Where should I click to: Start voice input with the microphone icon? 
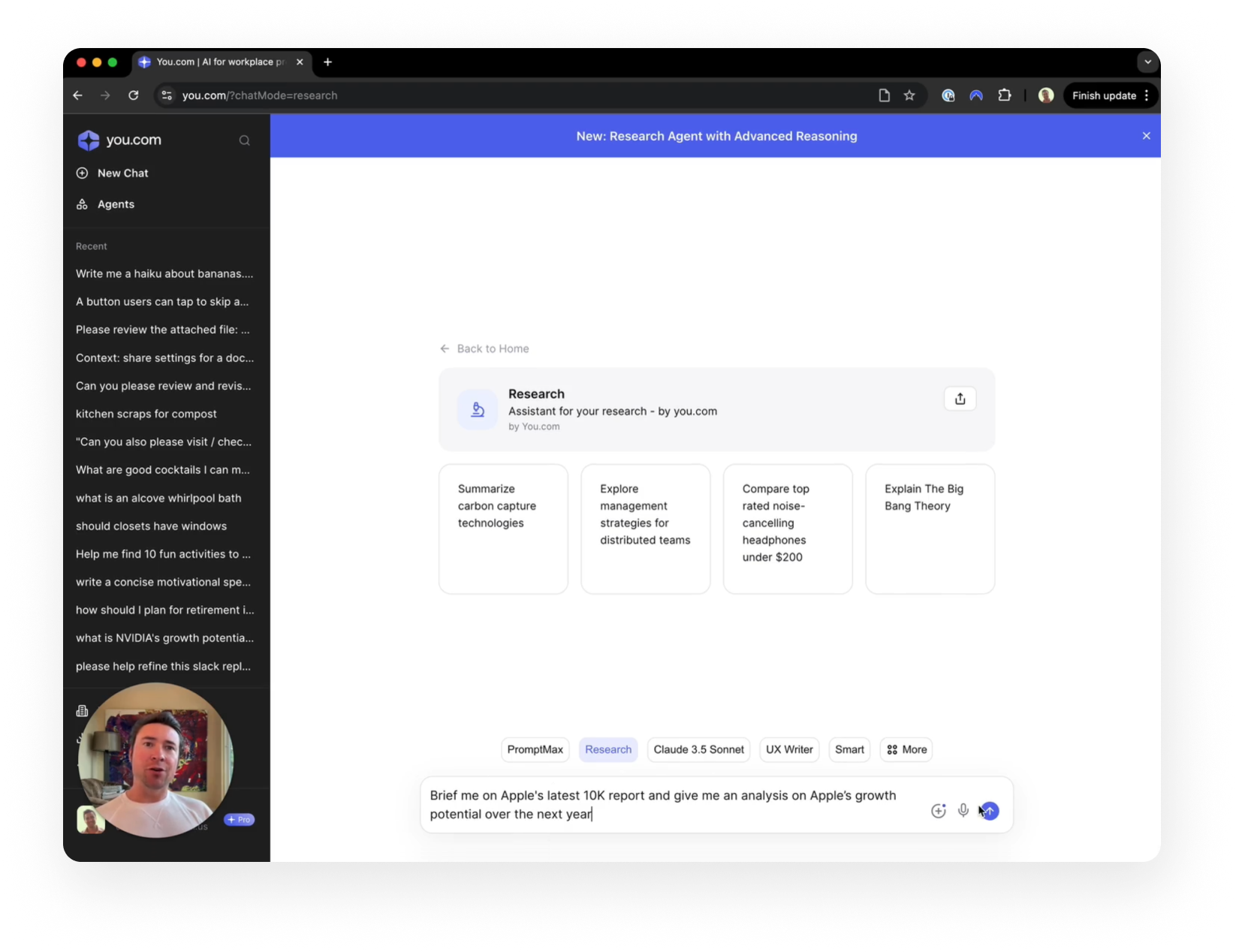(963, 810)
